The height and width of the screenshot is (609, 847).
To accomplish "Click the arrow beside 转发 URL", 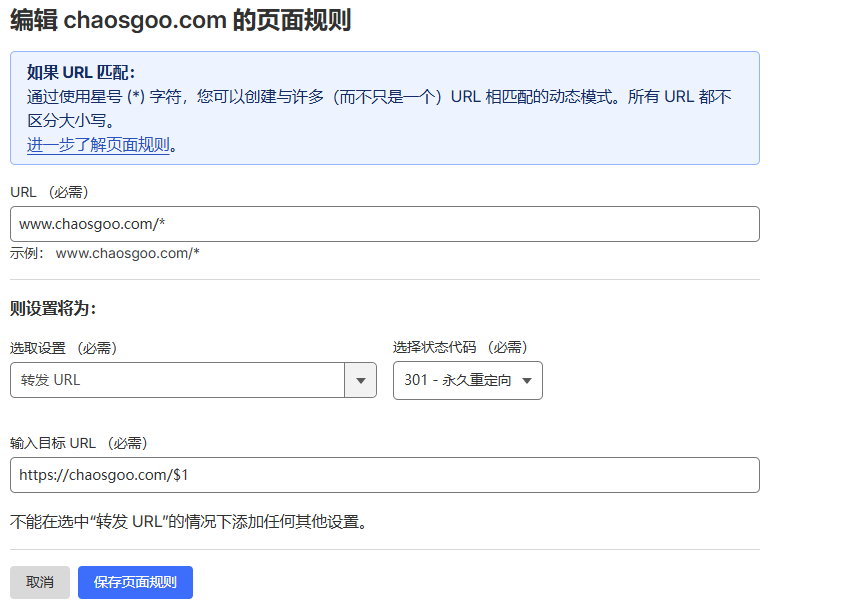I will point(360,380).
